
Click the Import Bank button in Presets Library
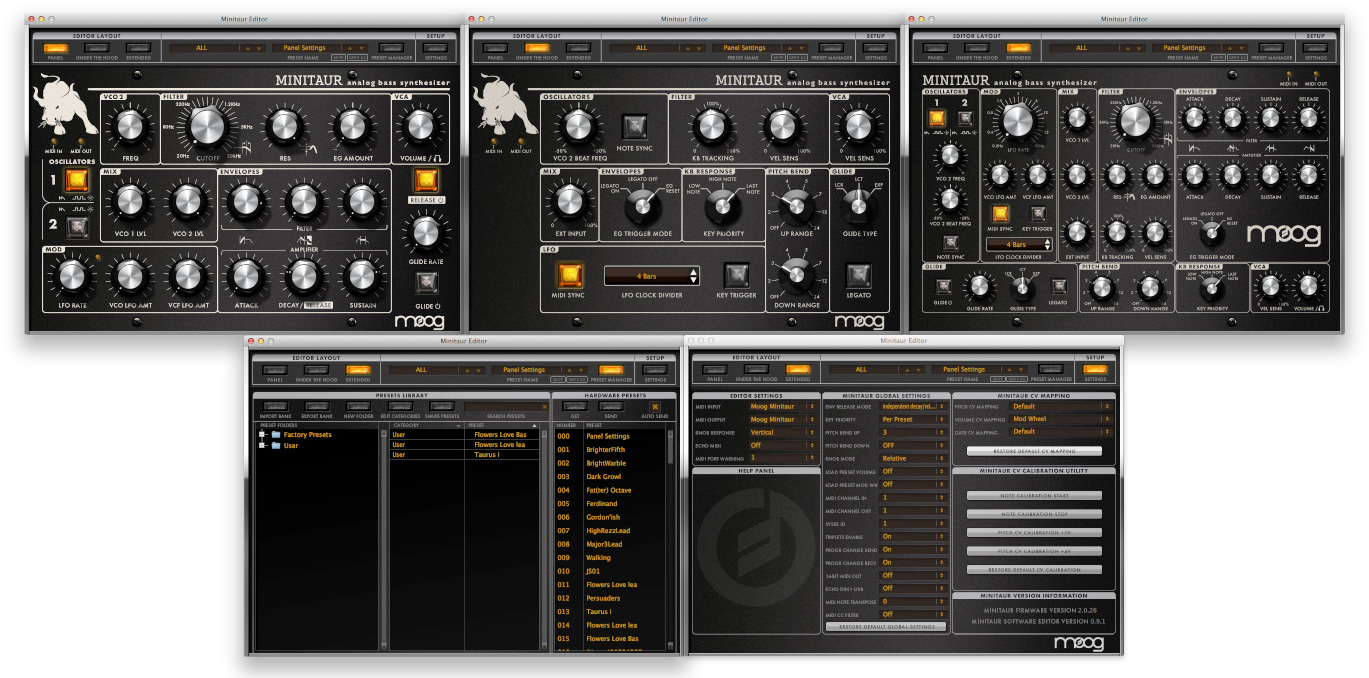(x=275, y=406)
